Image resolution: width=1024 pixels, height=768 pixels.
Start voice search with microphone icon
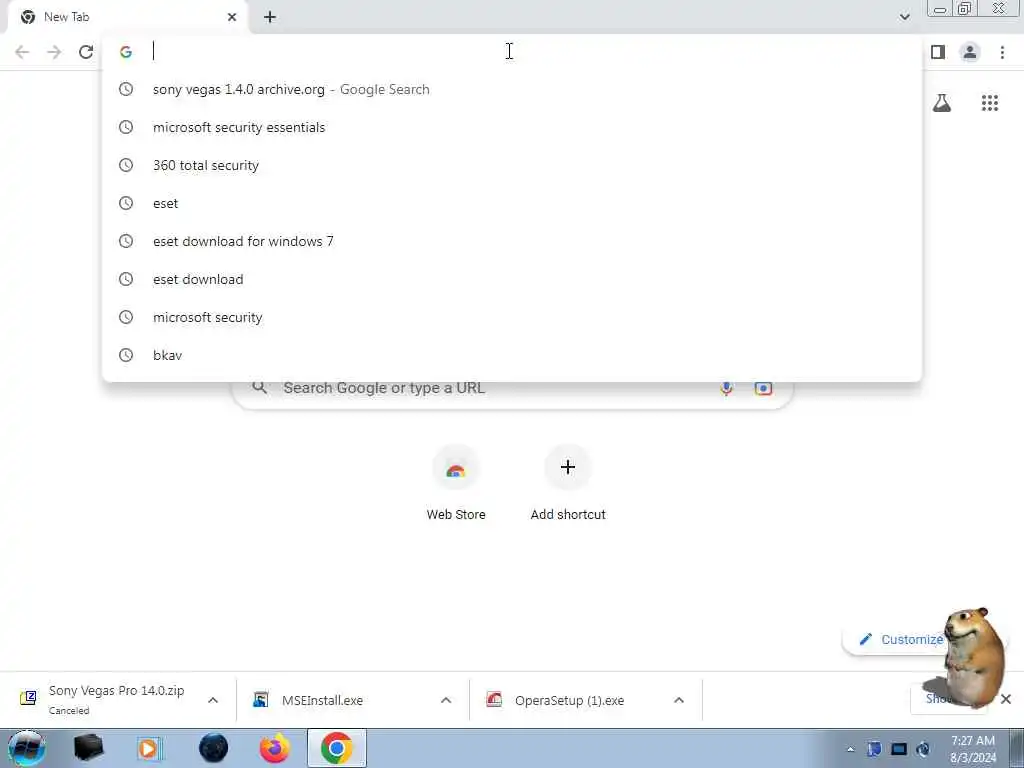[726, 388]
